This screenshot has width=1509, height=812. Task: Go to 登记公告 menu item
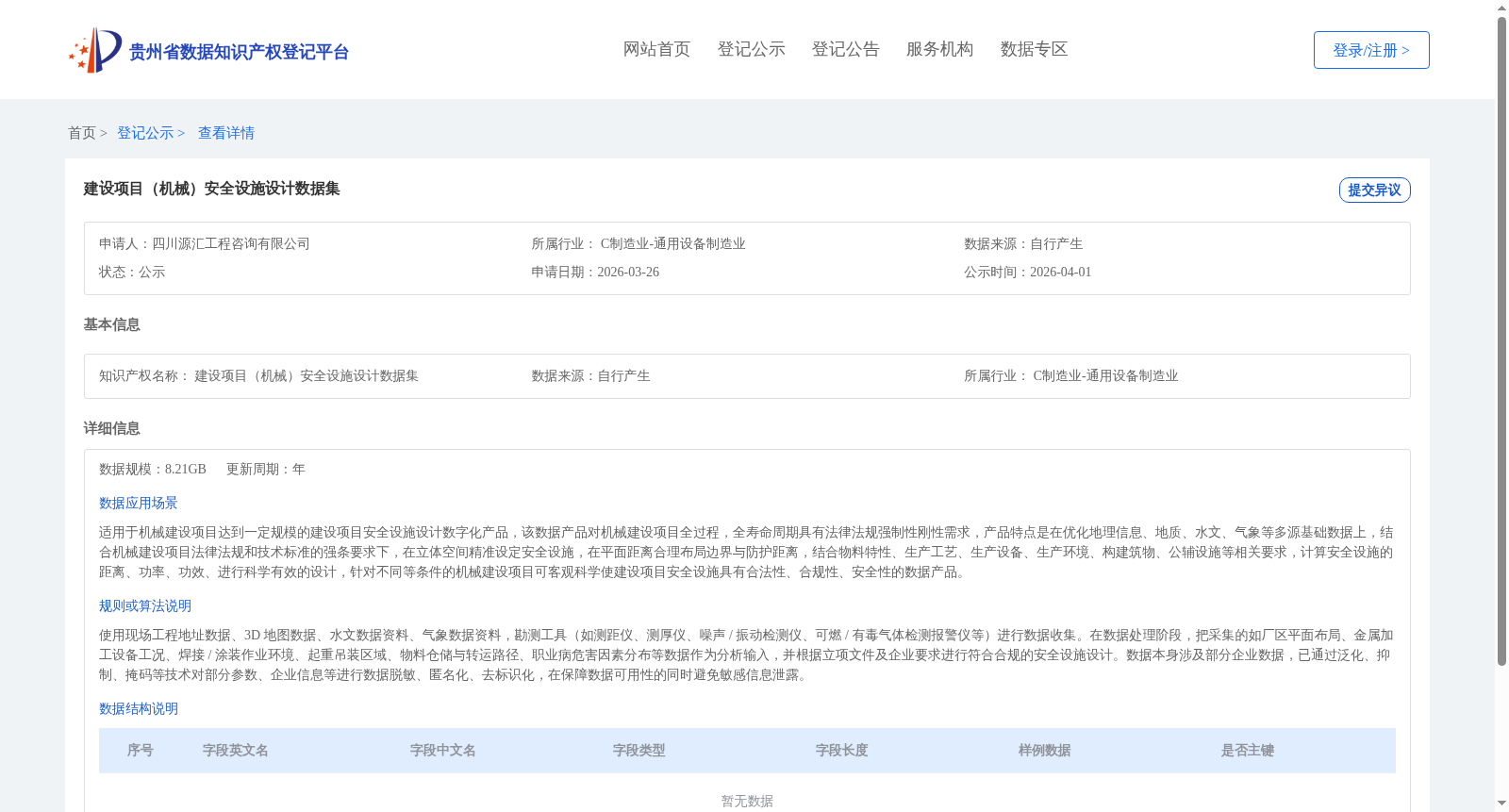click(845, 49)
